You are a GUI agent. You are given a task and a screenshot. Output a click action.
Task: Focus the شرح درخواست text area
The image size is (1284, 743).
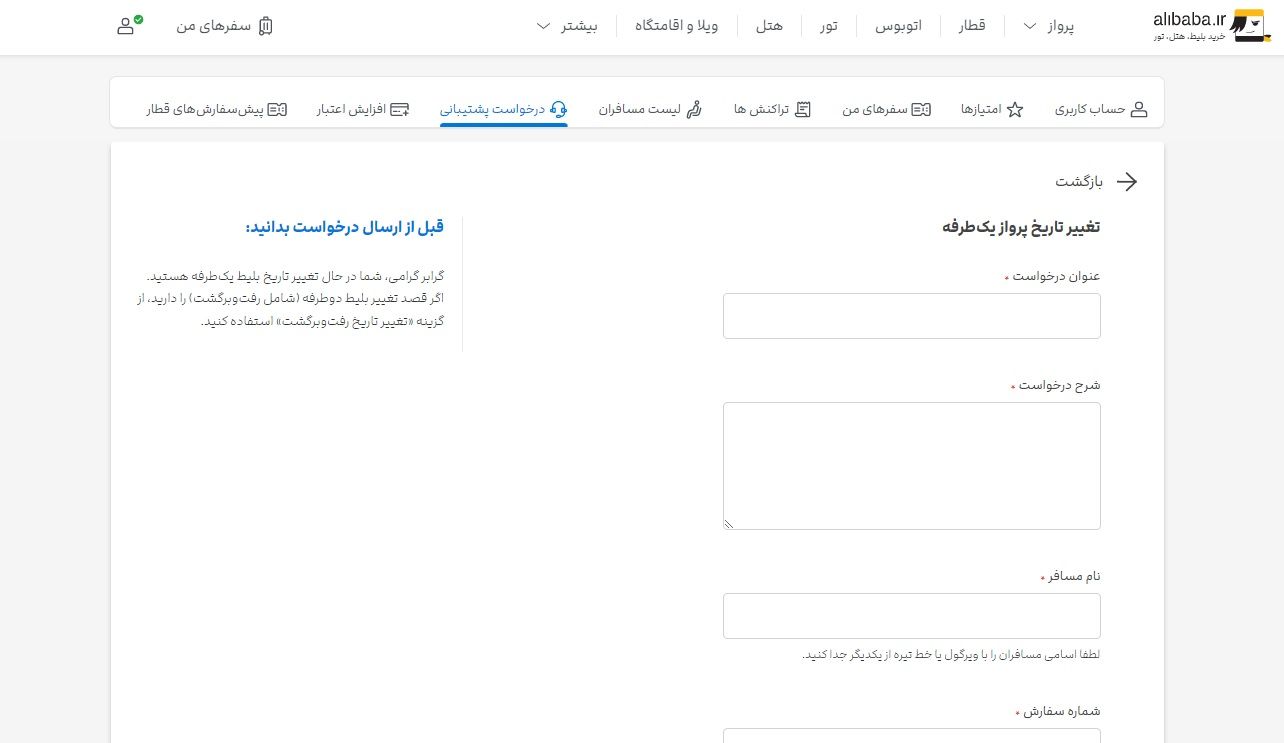(911, 466)
